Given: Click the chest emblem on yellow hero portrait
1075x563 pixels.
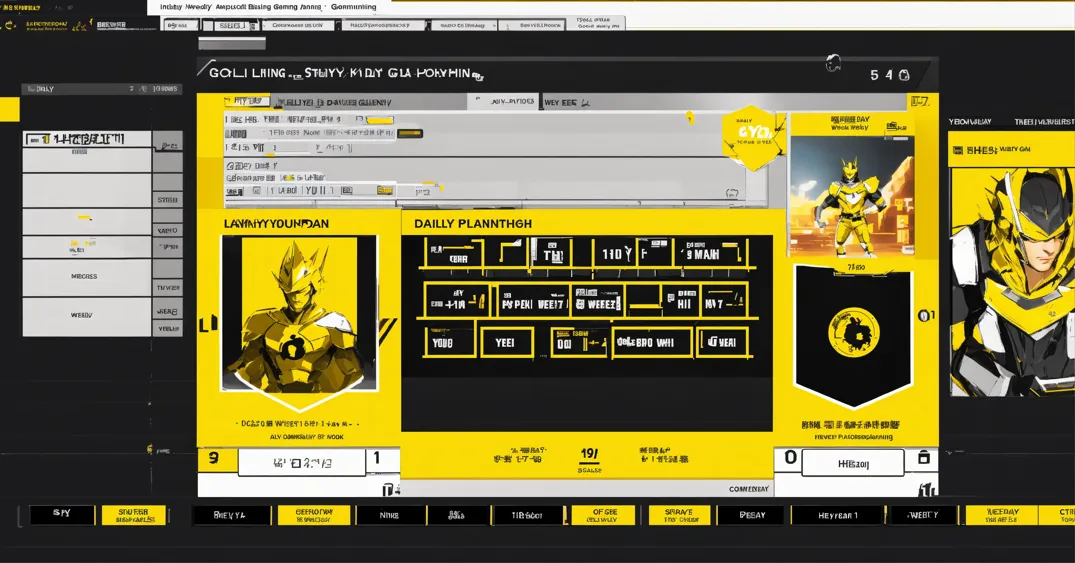Looking at the screenshot, I should [x=293, y=347].
